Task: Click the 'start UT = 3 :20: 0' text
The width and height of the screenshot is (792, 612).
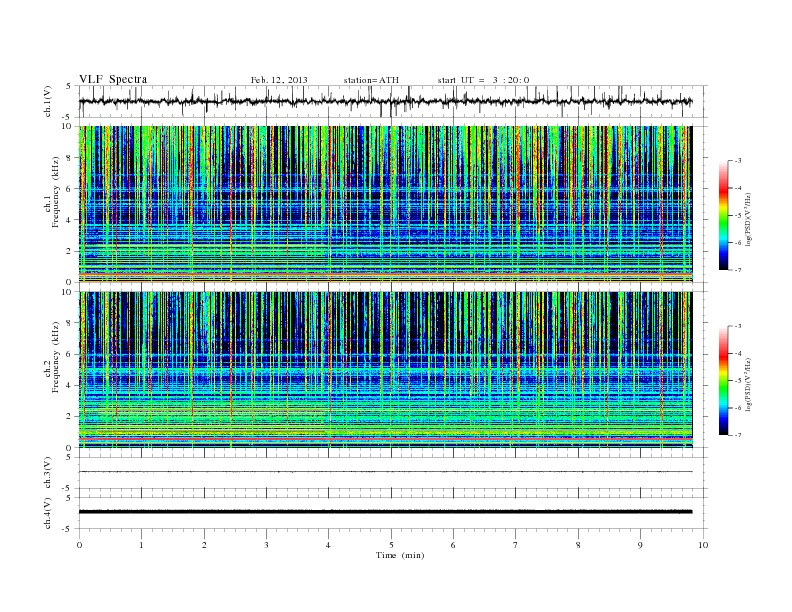Action: coord(483,80)
